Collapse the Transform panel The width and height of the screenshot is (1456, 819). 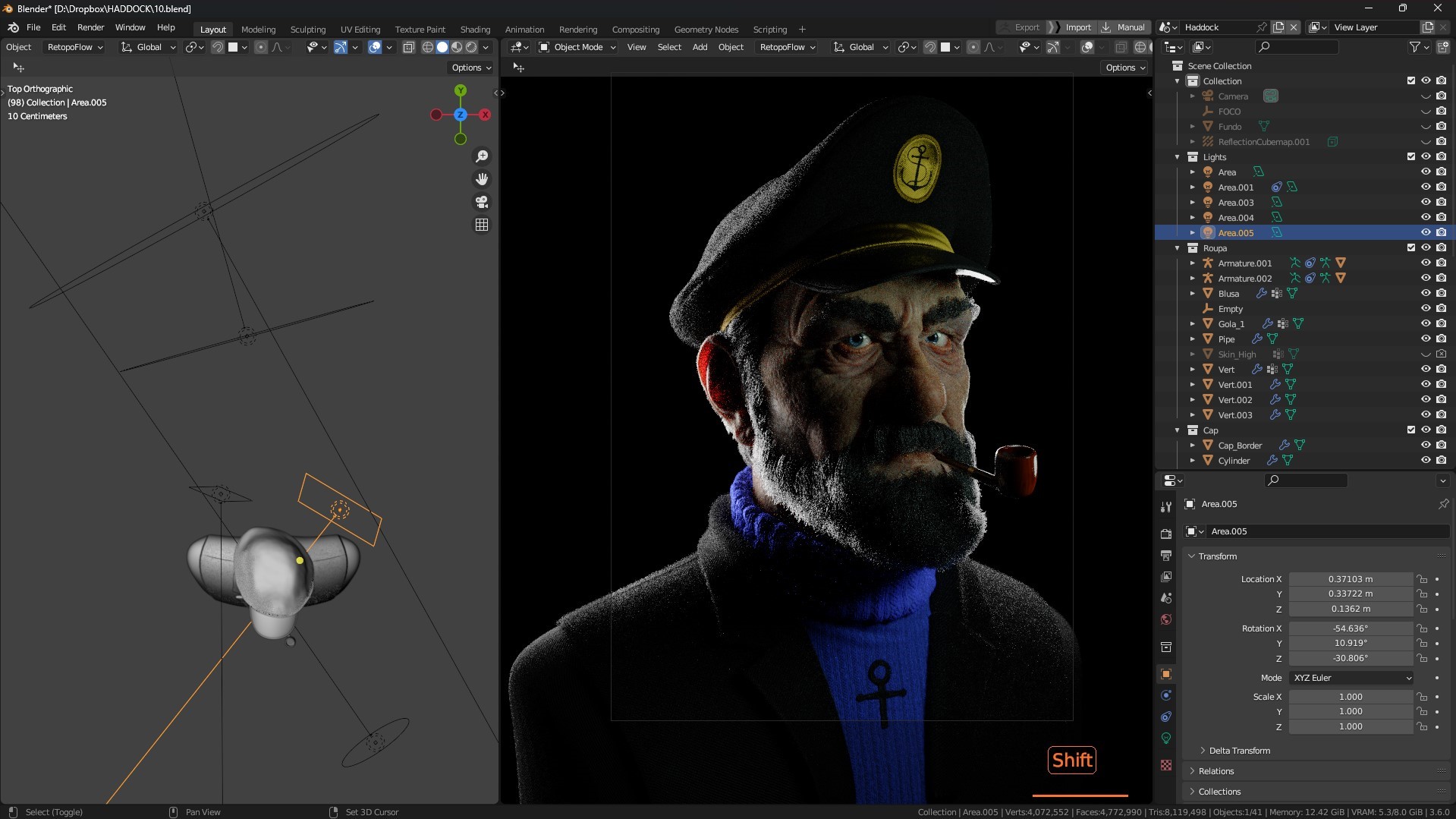point(1217,556)
